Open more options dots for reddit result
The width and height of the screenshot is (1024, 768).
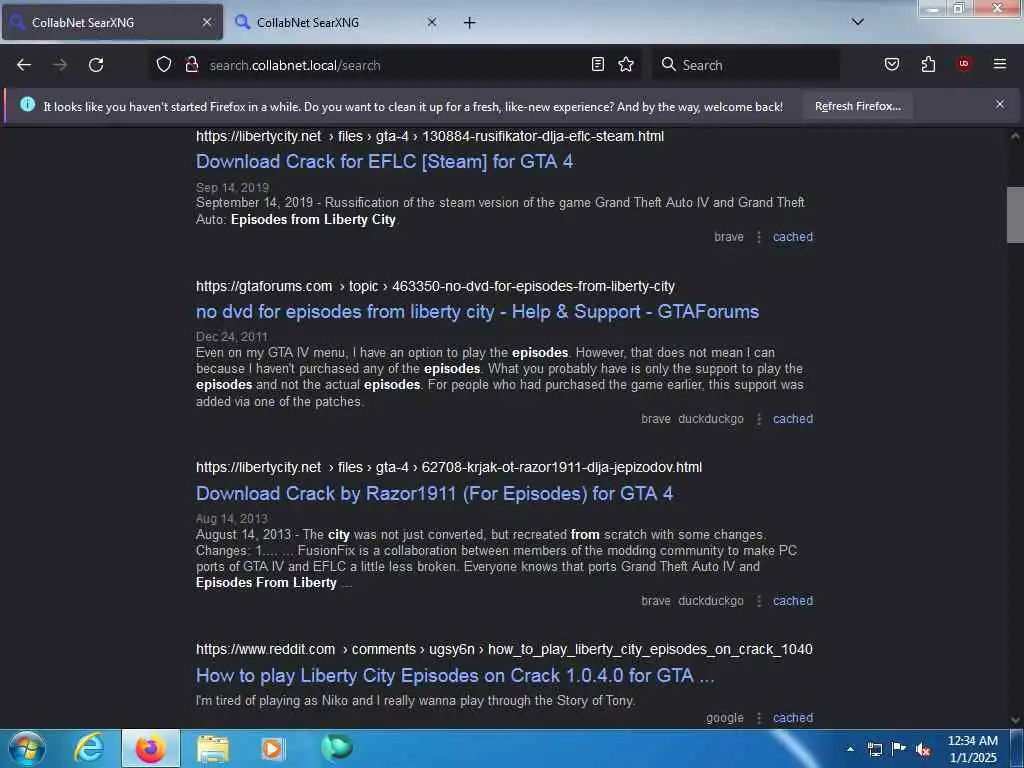[759, 718]
